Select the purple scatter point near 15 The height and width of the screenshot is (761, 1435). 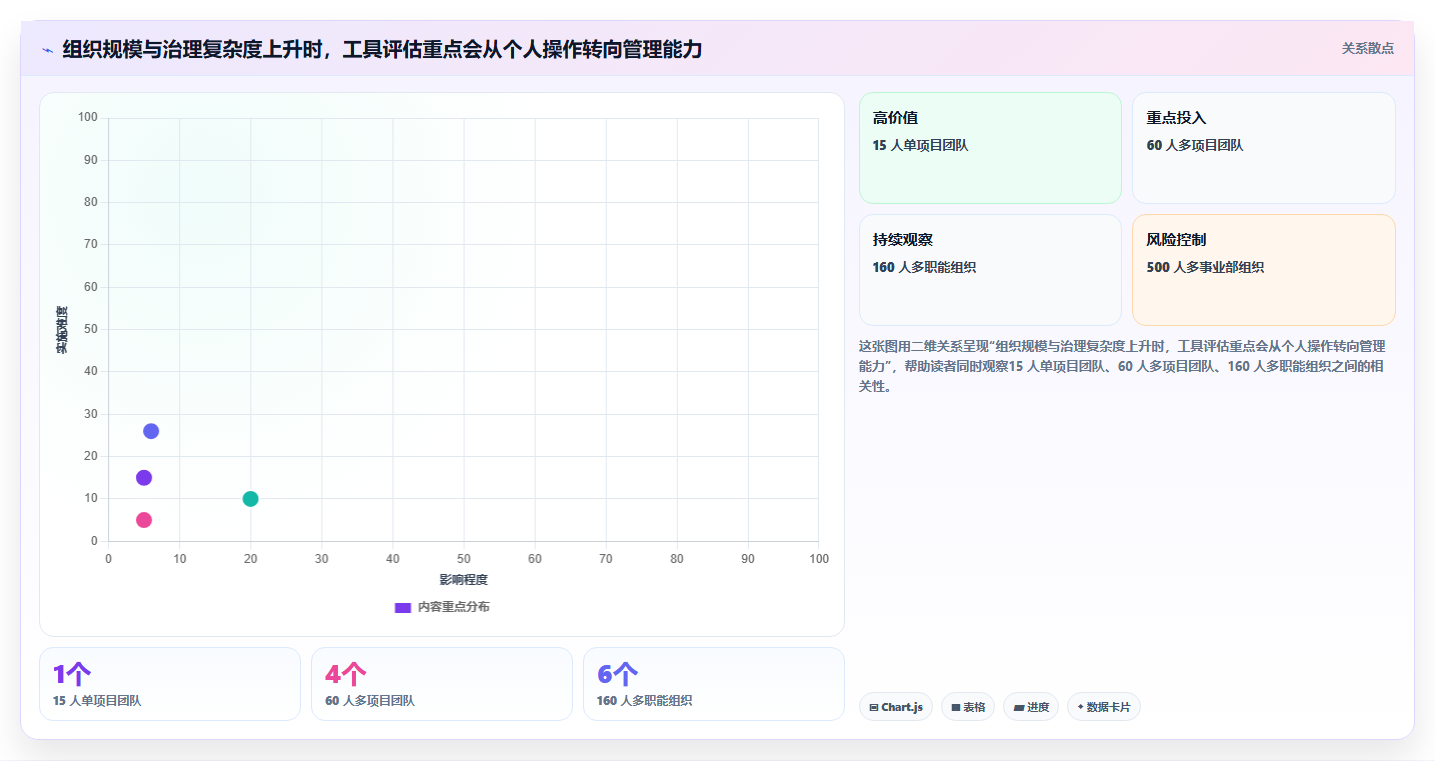[x=144, y=478]
